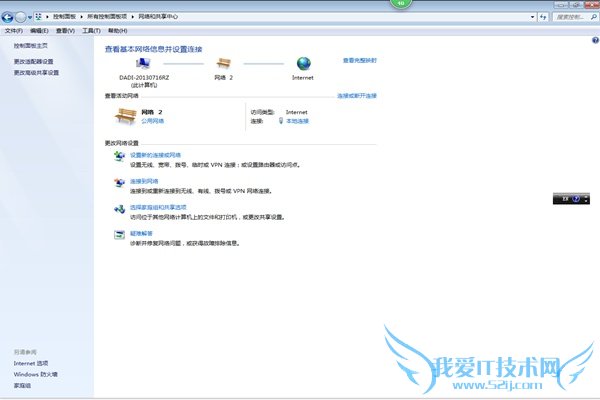Screen dimensions: 600x400
Task: Select 所有控制面板项 in the address breadcrumb
Action: coord(107,17)
